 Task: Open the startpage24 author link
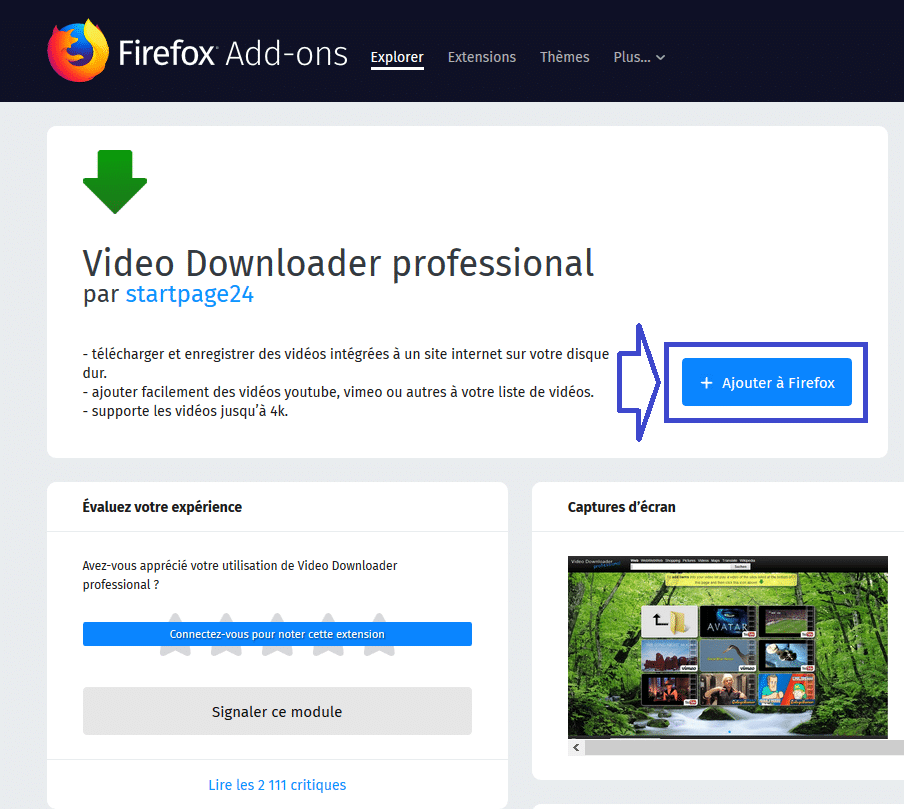(x=190, y=294)
